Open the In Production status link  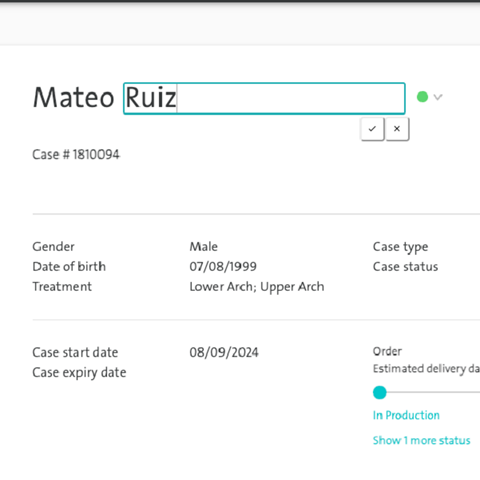406,415
